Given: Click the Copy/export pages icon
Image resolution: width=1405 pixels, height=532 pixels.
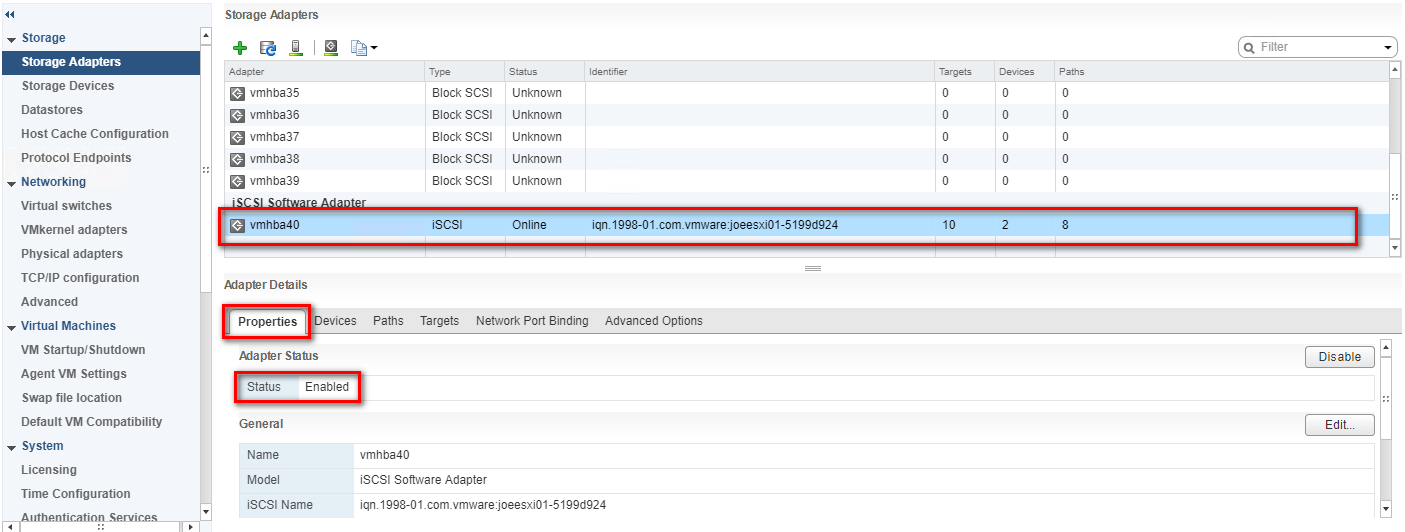Looking at the screenshot, I should click(x=359, y=47).
